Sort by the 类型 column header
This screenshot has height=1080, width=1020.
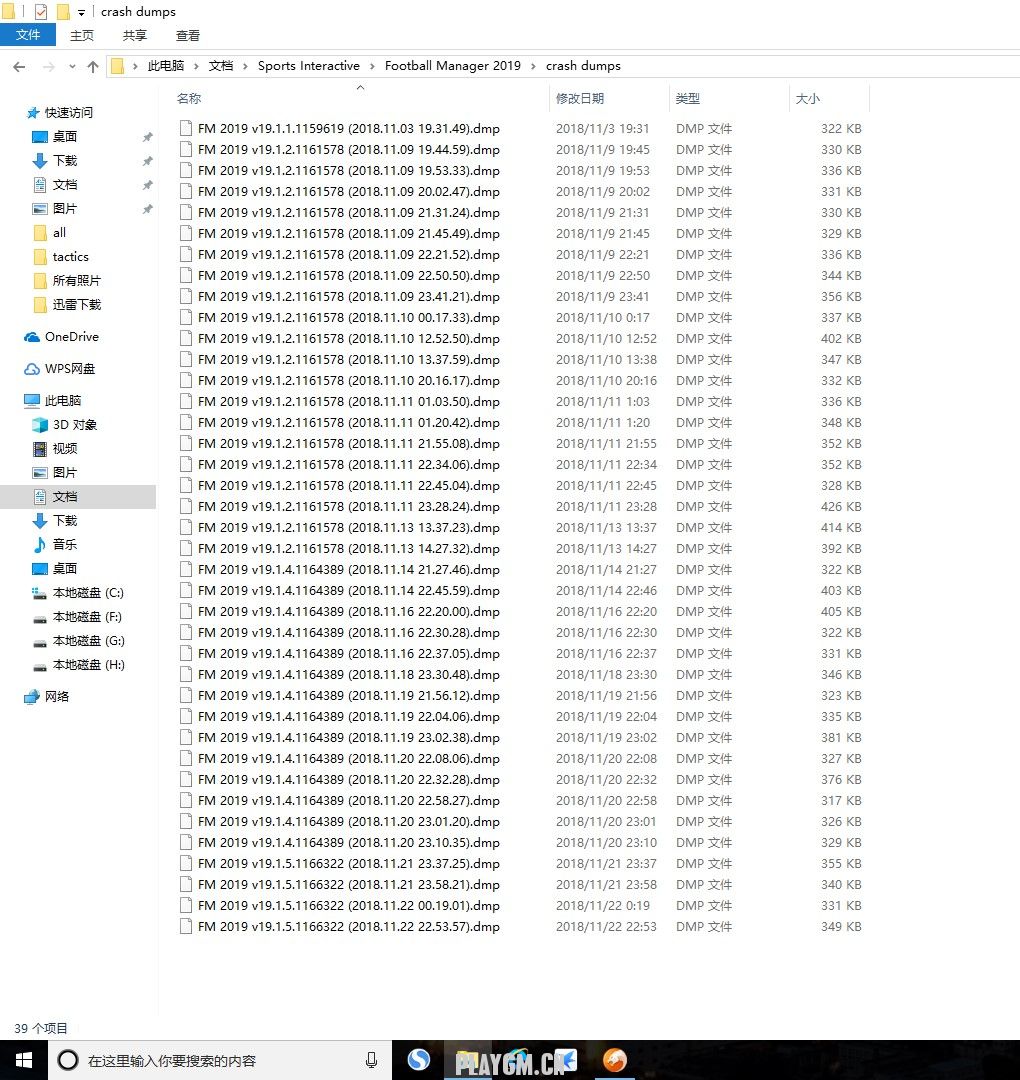pyautogui.click(x=687, y=98)
